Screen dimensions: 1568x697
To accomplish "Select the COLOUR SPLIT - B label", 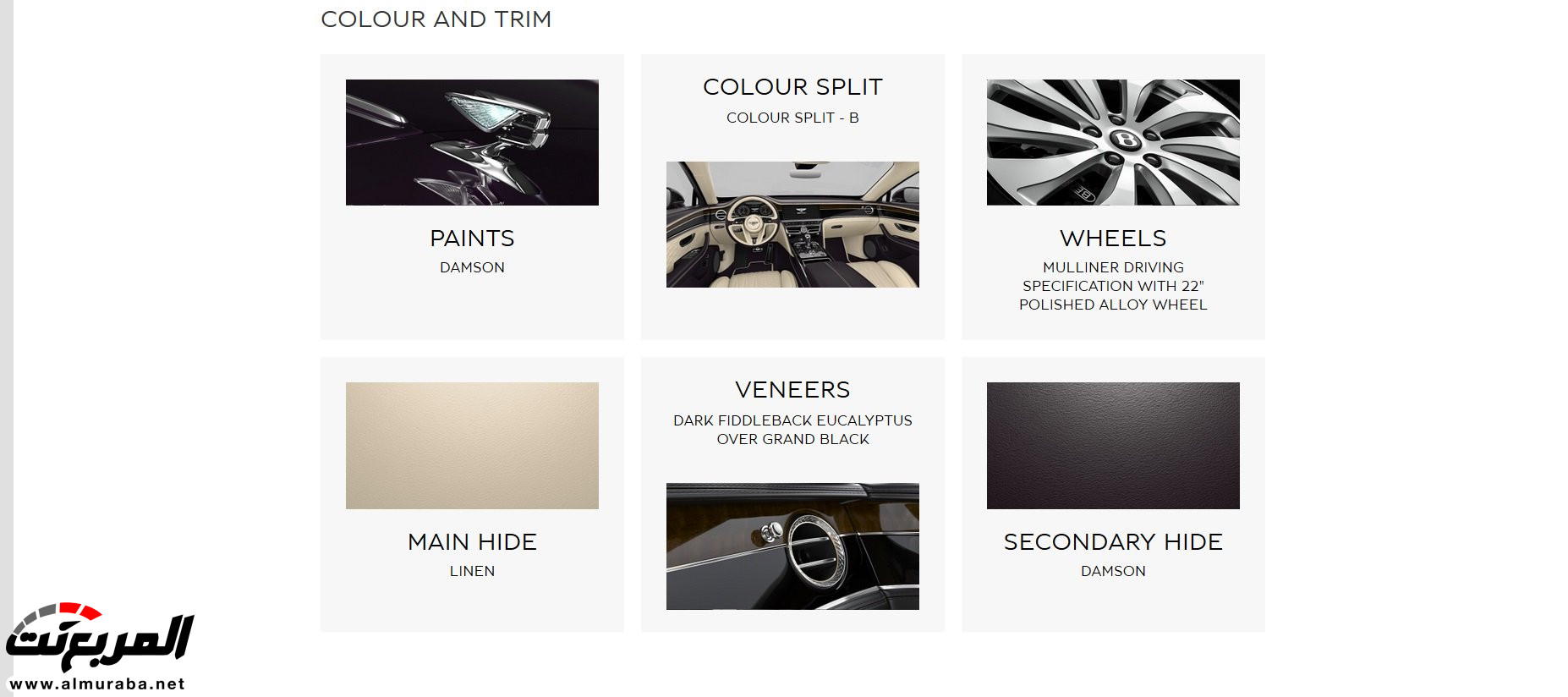I will pyautogui.click(x=792, y=118).
